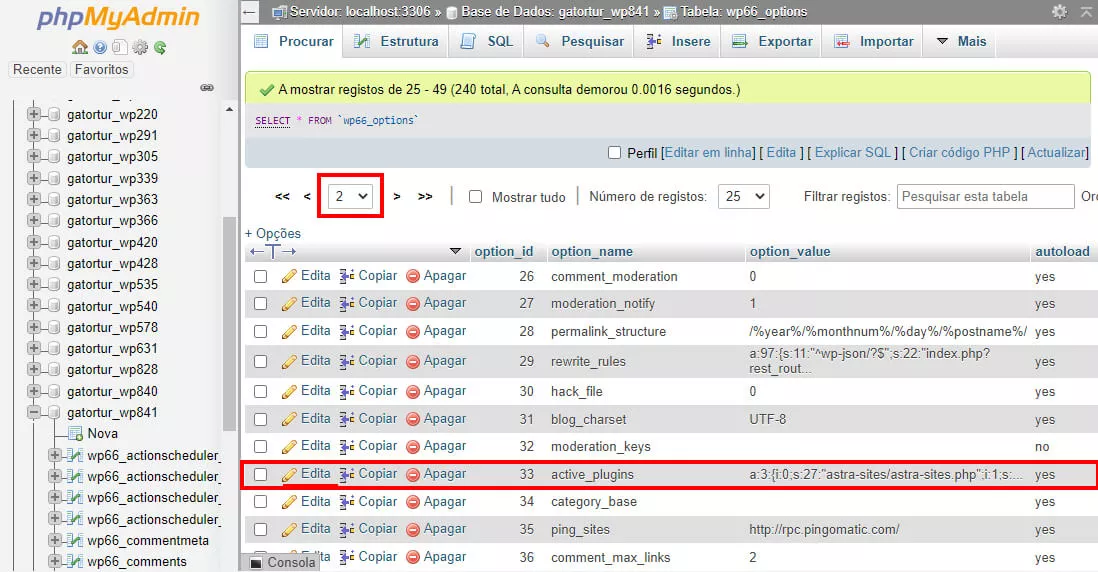Check the ping_sites row checkbox
1098x572 pixels.
tap(260, 530)
